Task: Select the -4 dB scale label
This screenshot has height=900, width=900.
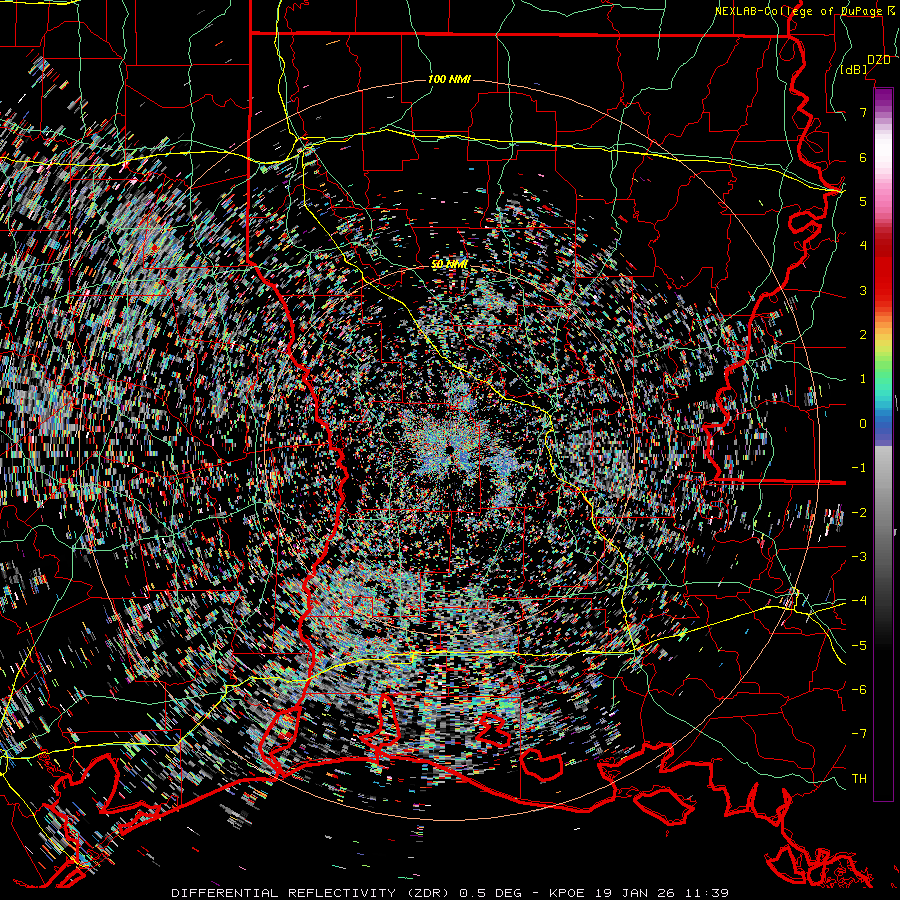Action: tap(859, 600)
